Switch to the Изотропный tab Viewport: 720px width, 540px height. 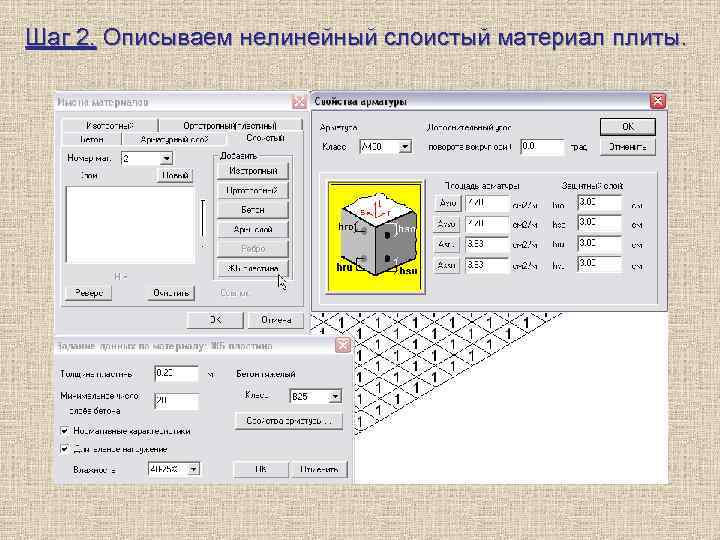109,125
